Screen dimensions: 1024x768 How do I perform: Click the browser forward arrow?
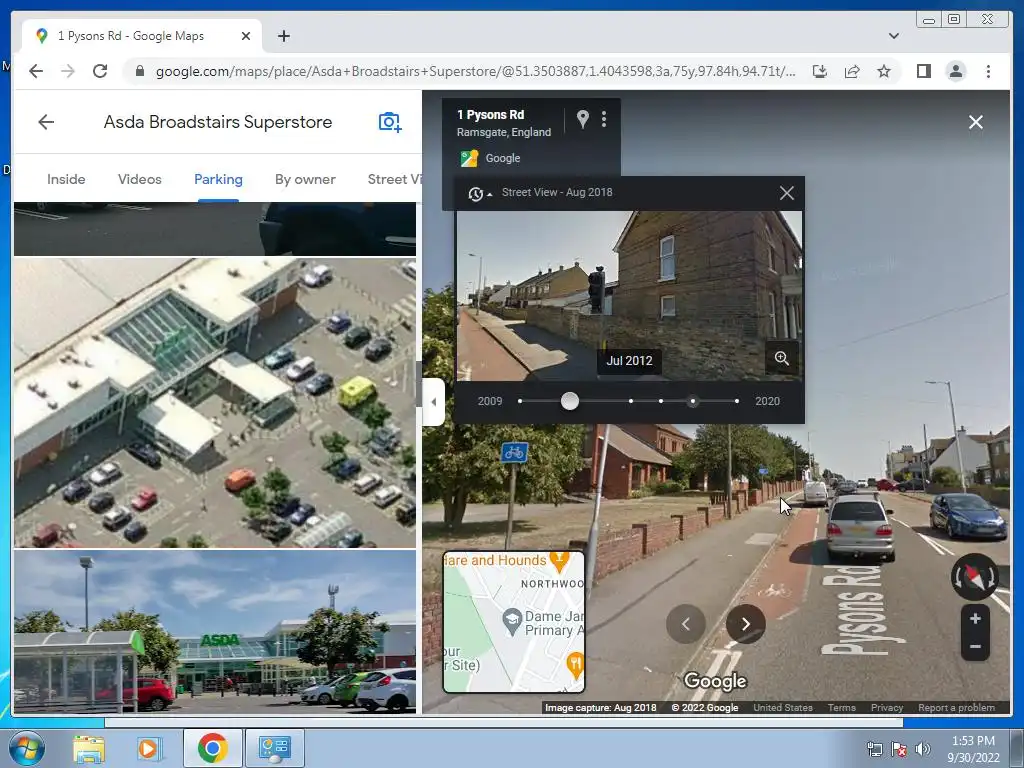[68, 71]
